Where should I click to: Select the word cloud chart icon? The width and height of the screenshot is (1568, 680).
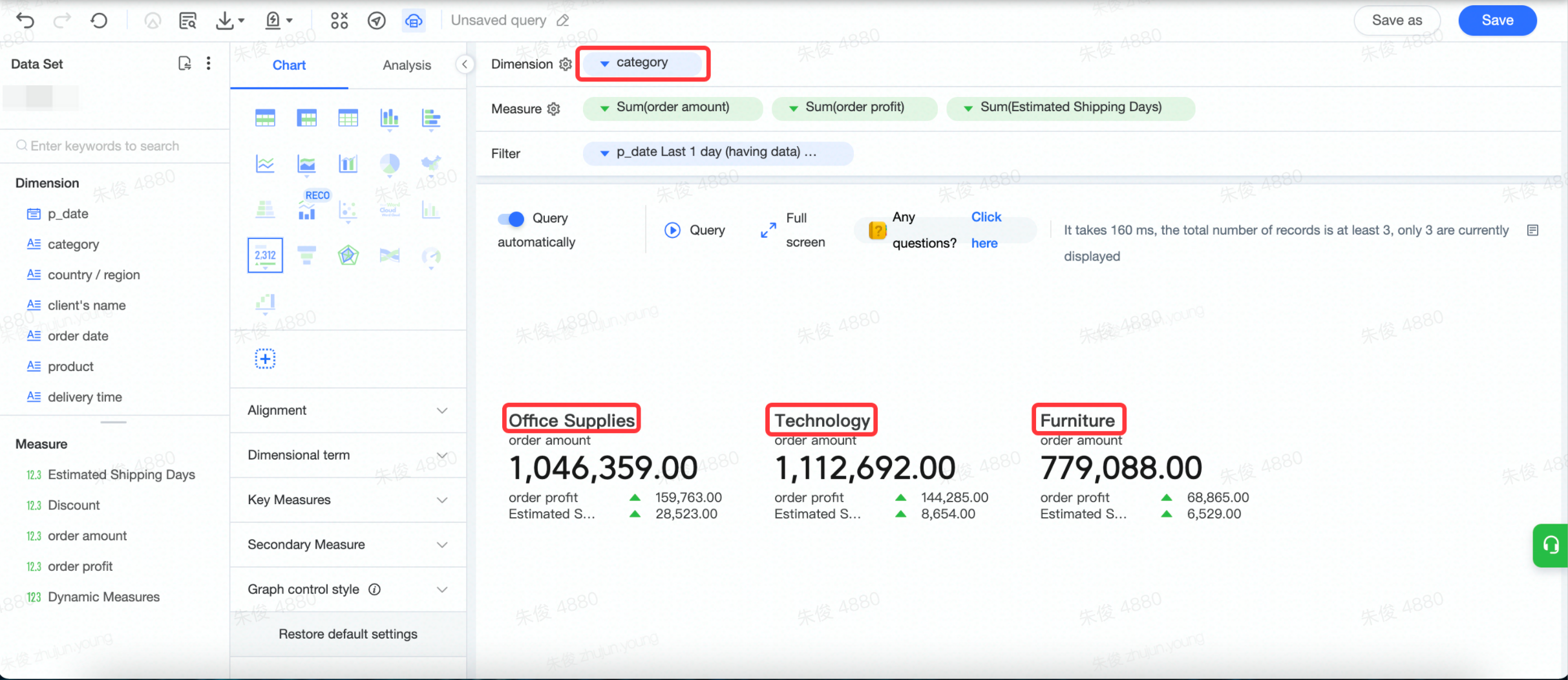click(389, 210)
